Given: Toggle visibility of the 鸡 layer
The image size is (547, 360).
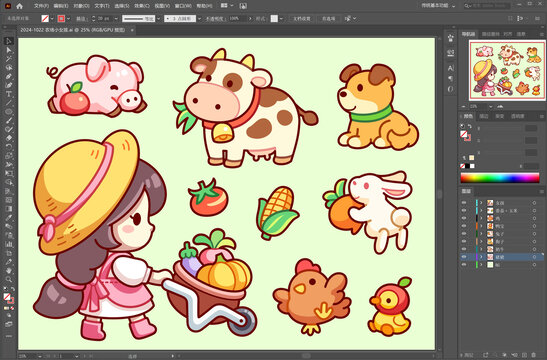Looking at the screenshot, I should click(464, 218).
